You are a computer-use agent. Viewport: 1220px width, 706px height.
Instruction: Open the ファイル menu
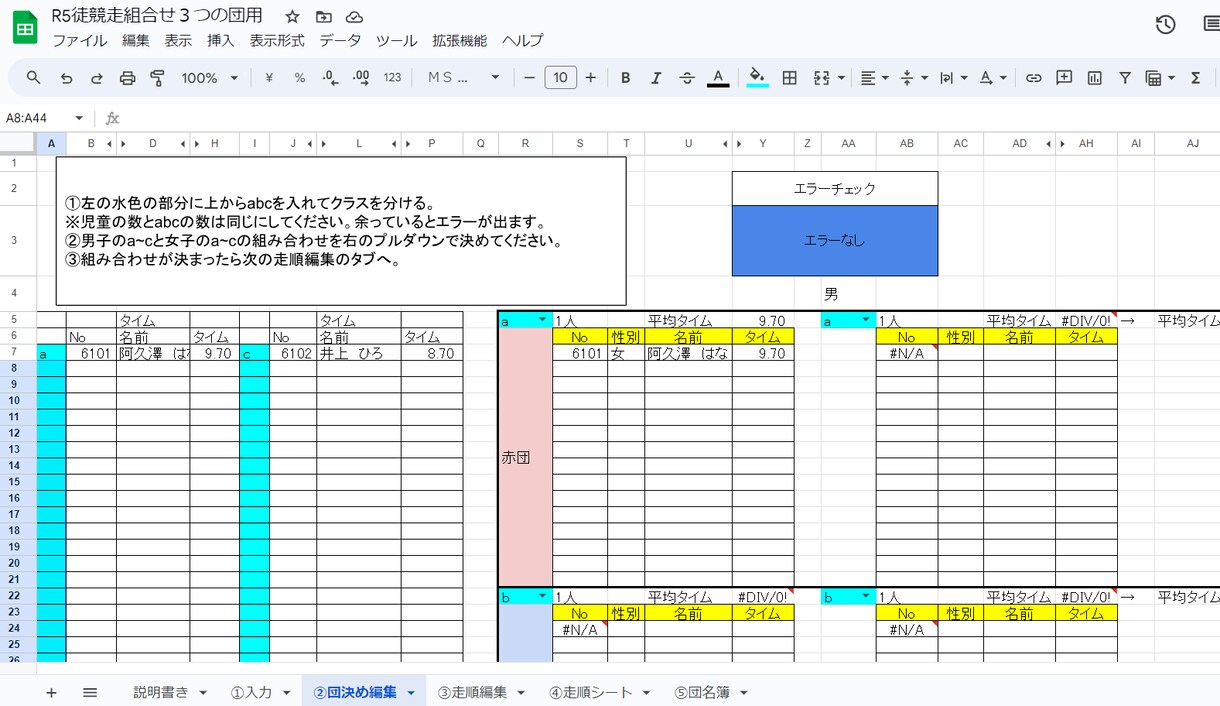pyautogui.click(x=80, y=41)
